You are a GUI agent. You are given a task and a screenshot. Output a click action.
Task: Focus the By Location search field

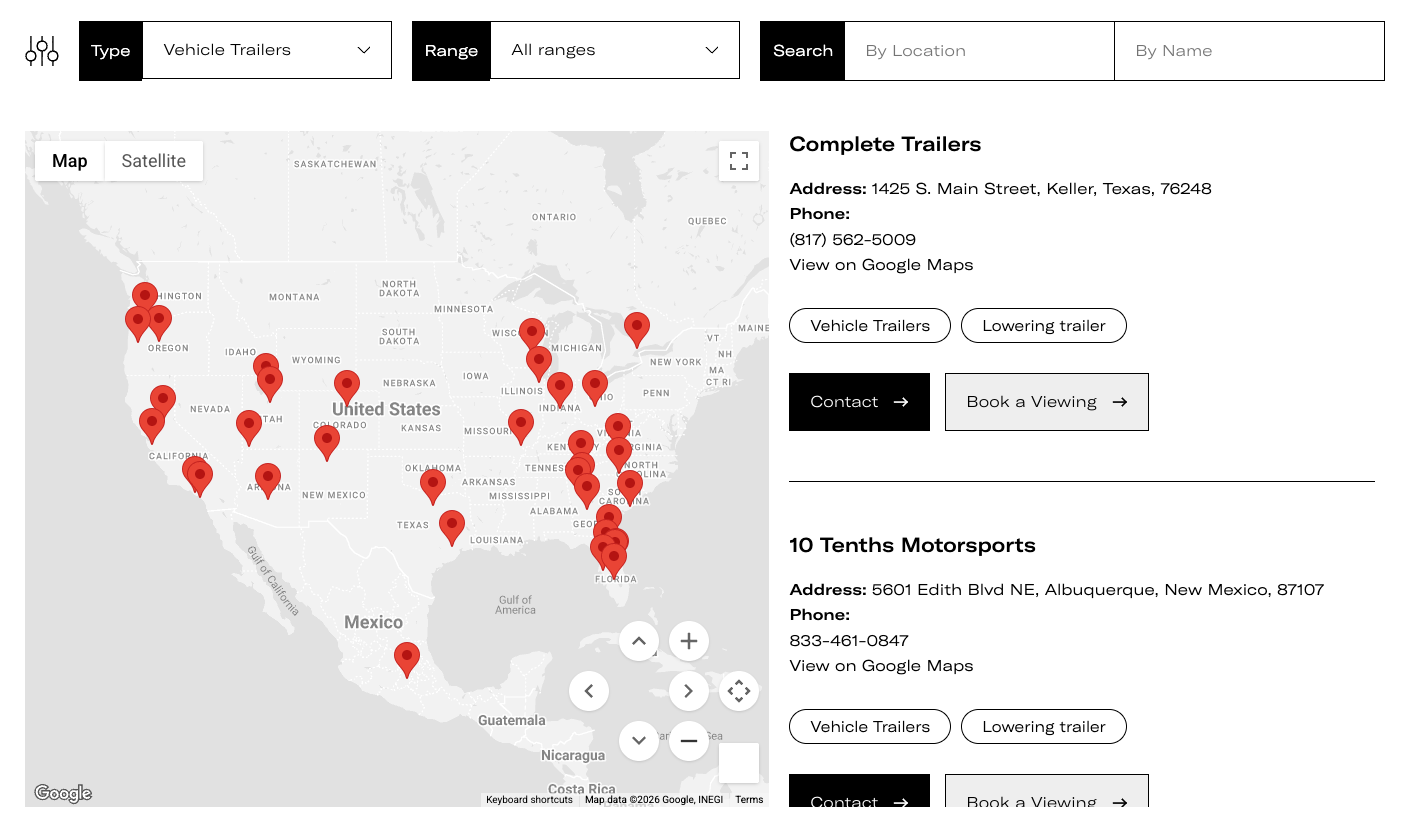click(979, 51)
